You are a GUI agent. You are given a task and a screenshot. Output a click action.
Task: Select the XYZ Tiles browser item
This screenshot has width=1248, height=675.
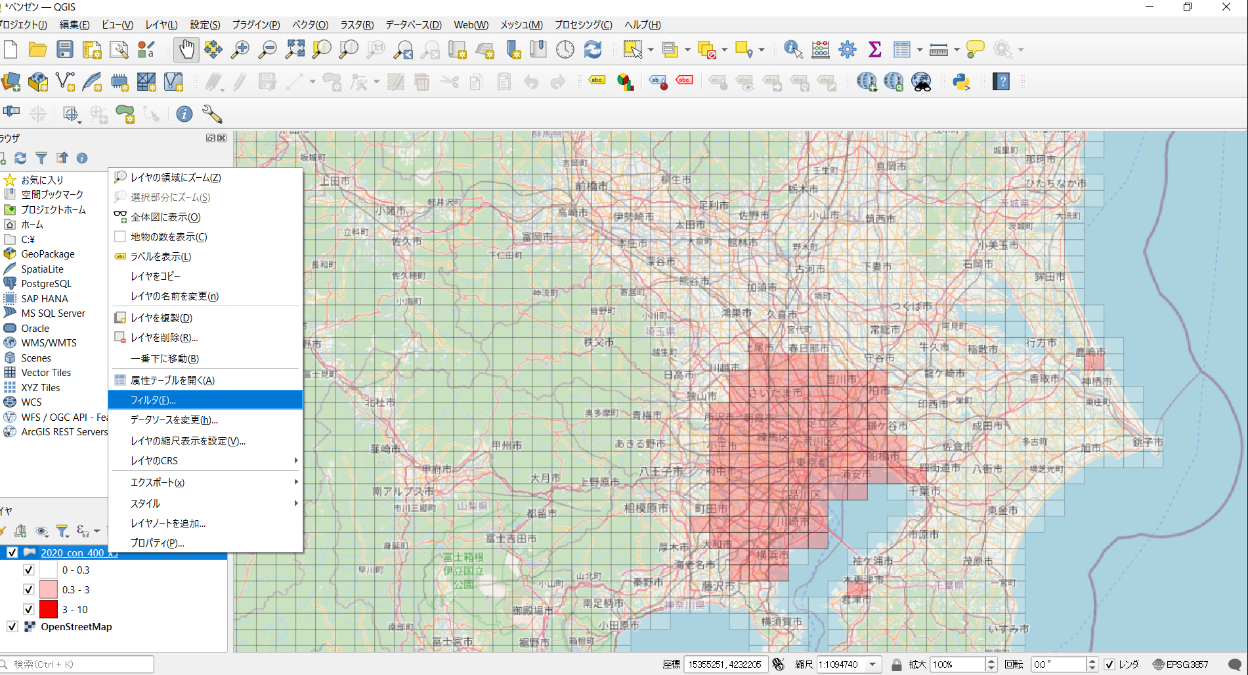[x=40, y=387]
